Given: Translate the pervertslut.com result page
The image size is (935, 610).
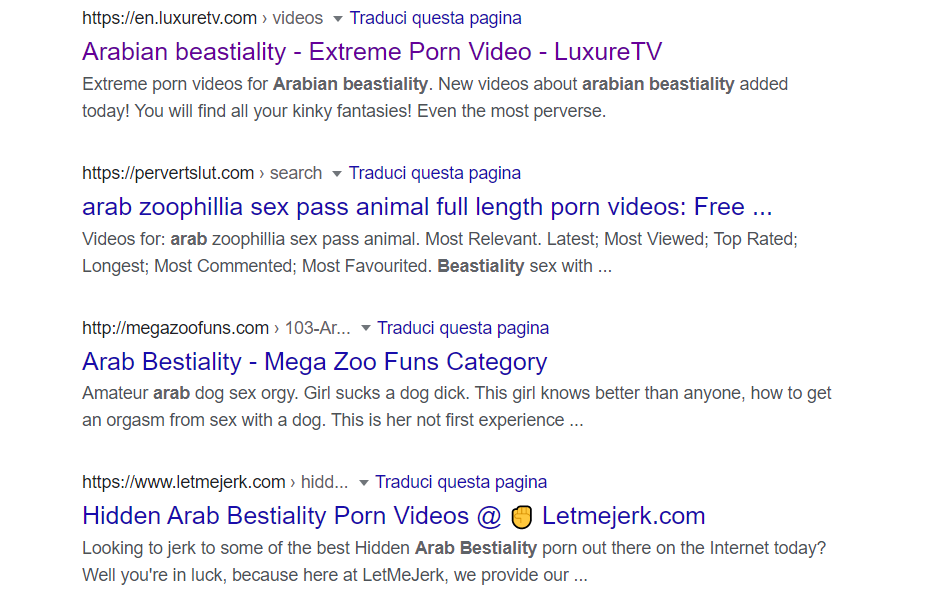Looking at the screenshot, I should [x=434, y=173].
